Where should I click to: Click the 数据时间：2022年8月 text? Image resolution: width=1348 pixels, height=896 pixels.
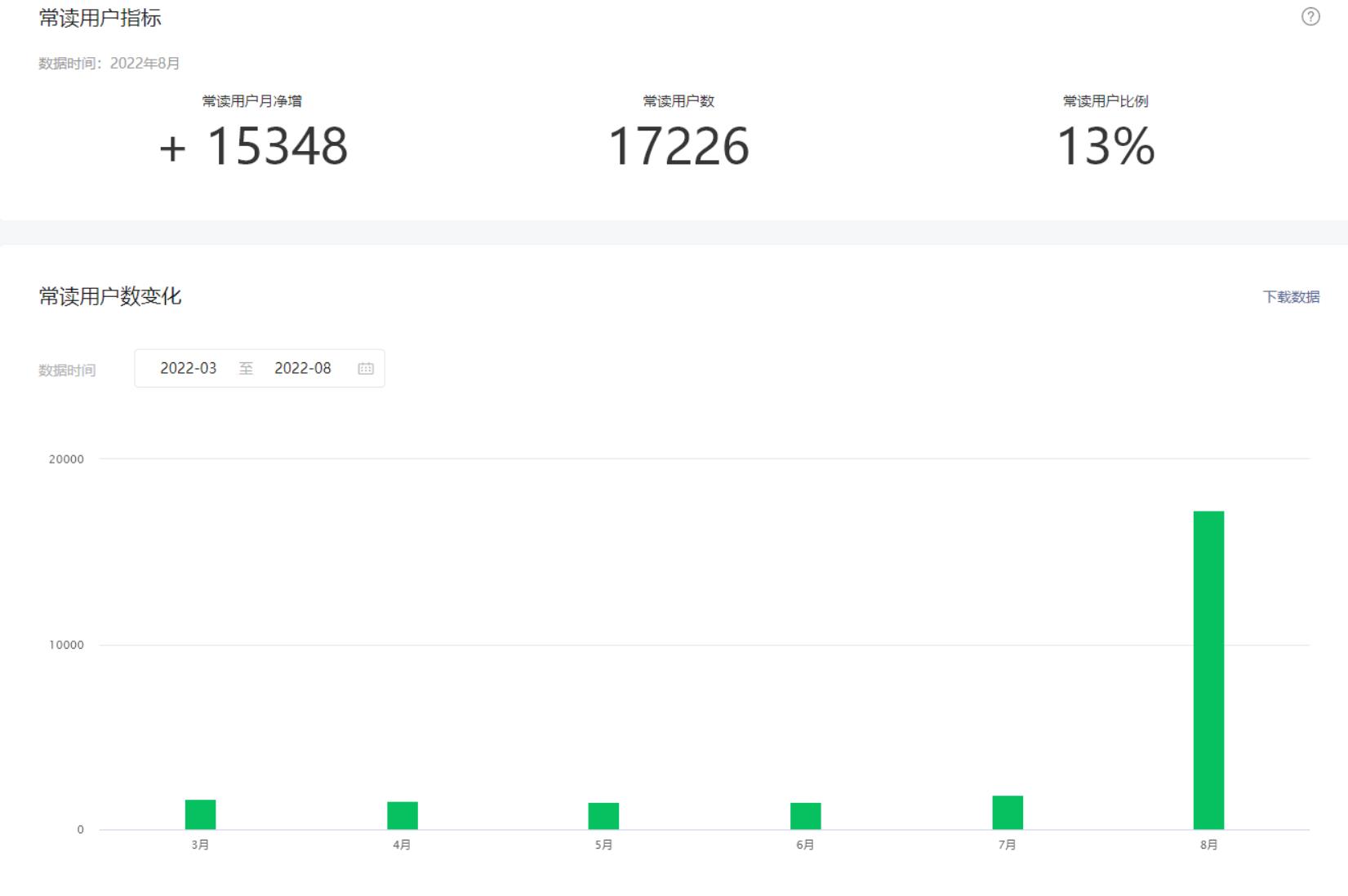[109, 64]
